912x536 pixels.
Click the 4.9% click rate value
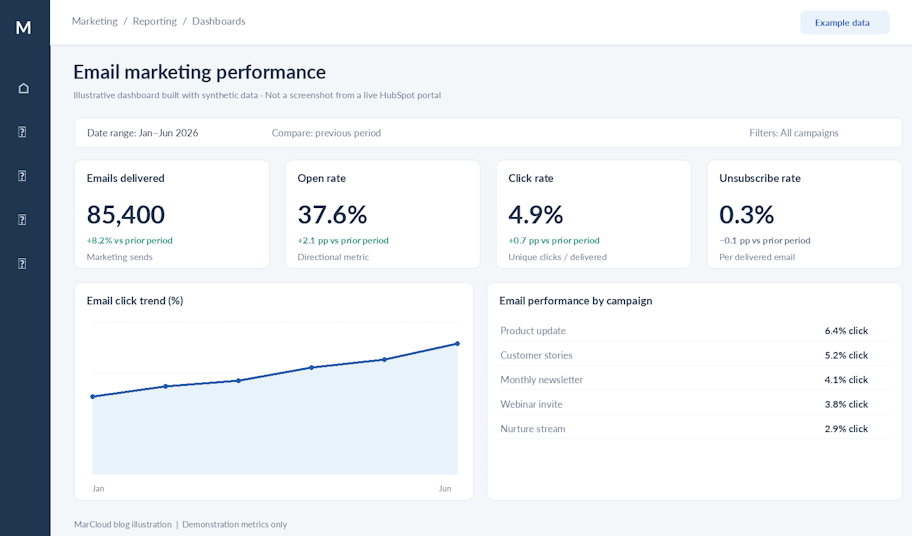[x=536, y=215]
